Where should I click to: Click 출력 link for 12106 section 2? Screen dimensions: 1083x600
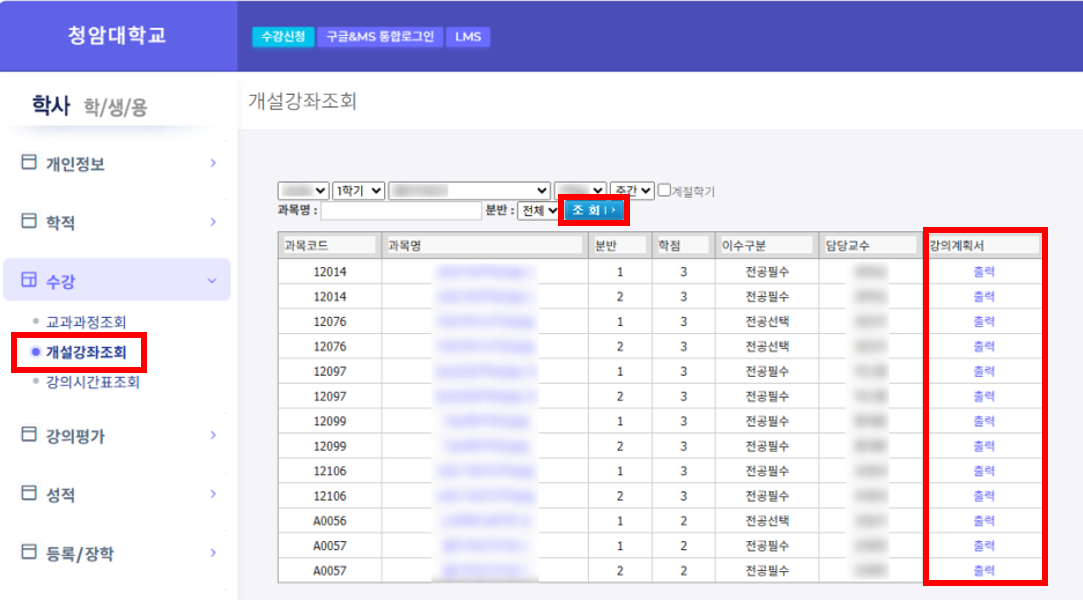(x=984, y=496)
